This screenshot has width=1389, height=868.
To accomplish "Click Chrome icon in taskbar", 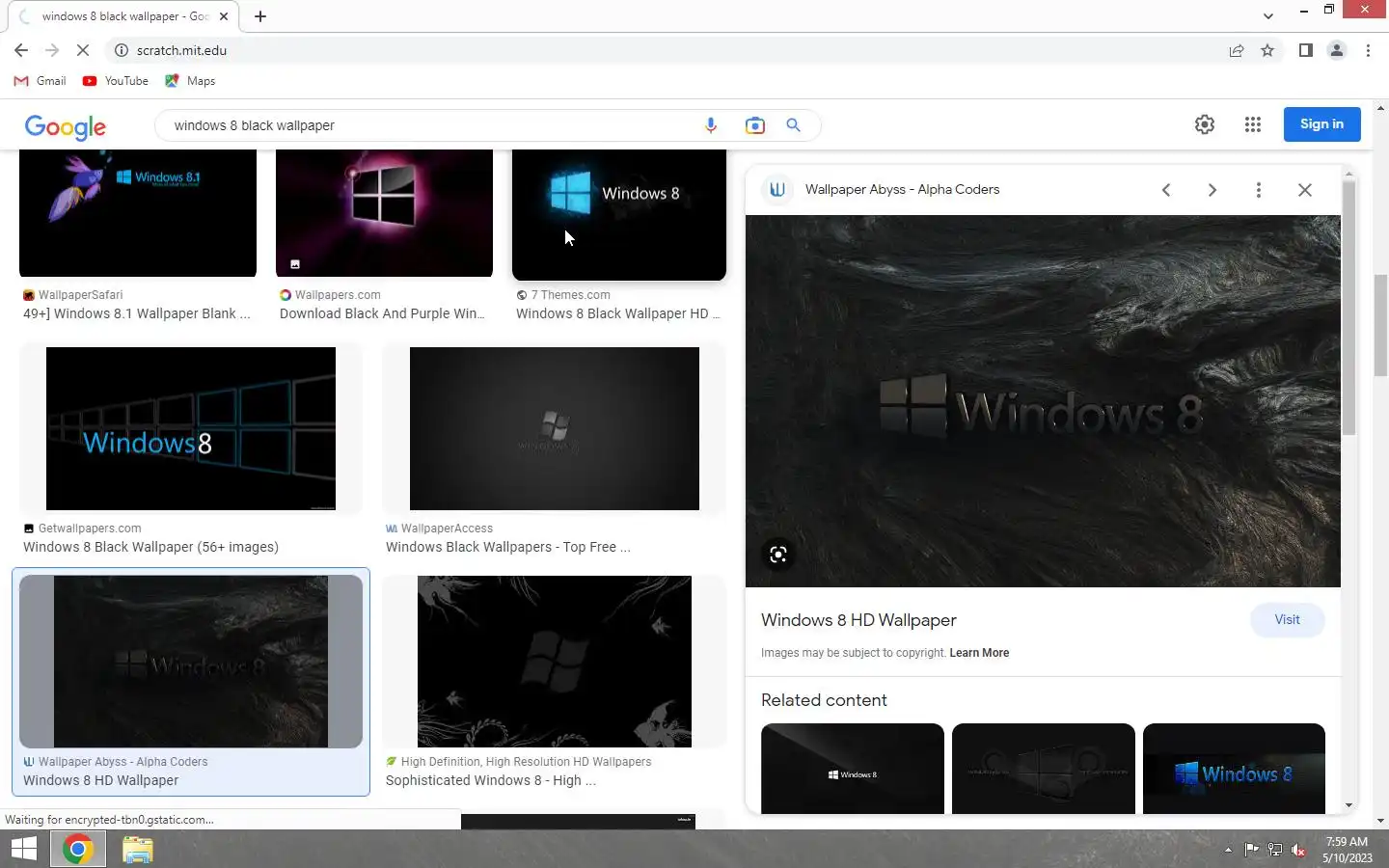I will point(78,849).
